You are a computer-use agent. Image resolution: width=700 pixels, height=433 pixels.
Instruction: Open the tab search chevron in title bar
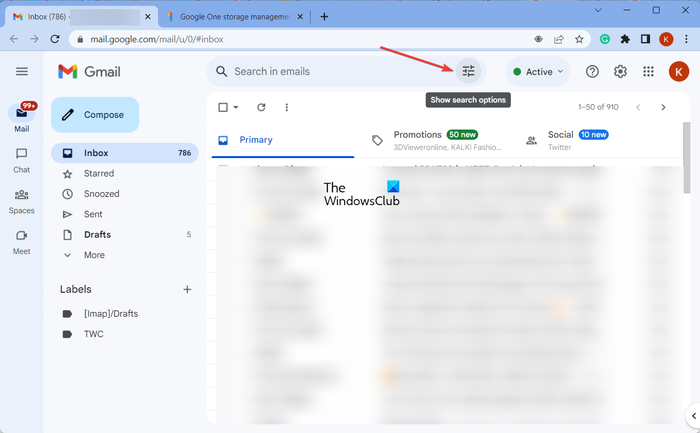pos(598,10)
